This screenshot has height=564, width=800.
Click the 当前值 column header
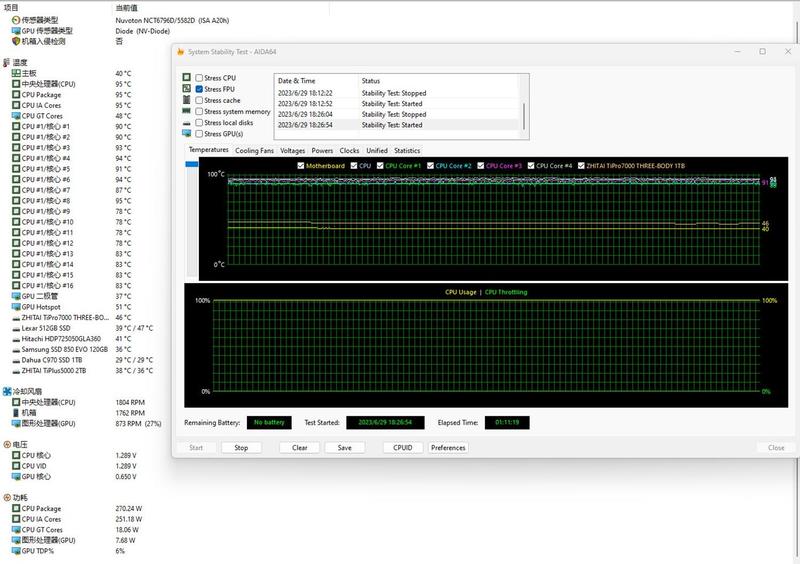126,8
